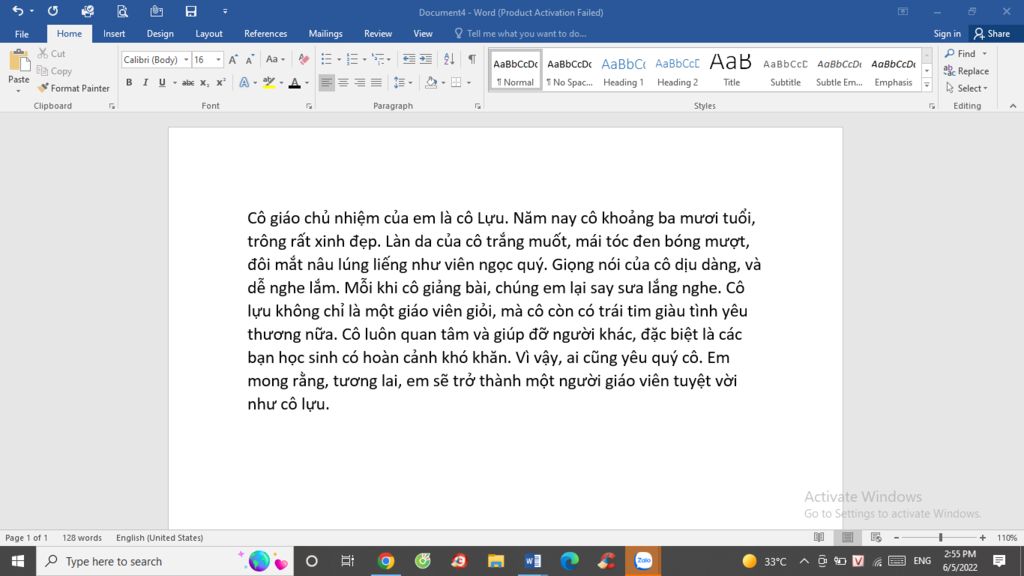Toggle Align Left for paragraph
The height and width of the screenshot is (576, 1024).
coord(327,83)
